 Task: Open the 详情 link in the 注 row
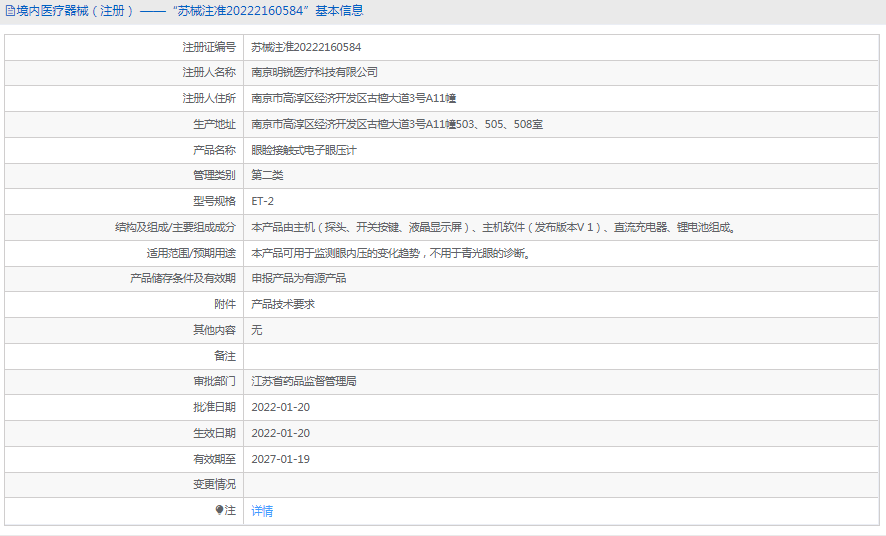(x=262, y=511)
